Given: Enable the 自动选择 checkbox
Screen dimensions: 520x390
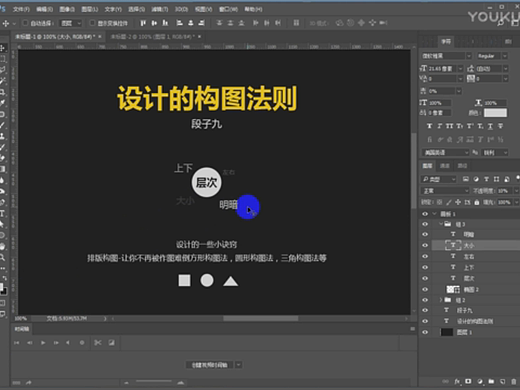Looking at the screenshot, I should [x=25, y=23].
